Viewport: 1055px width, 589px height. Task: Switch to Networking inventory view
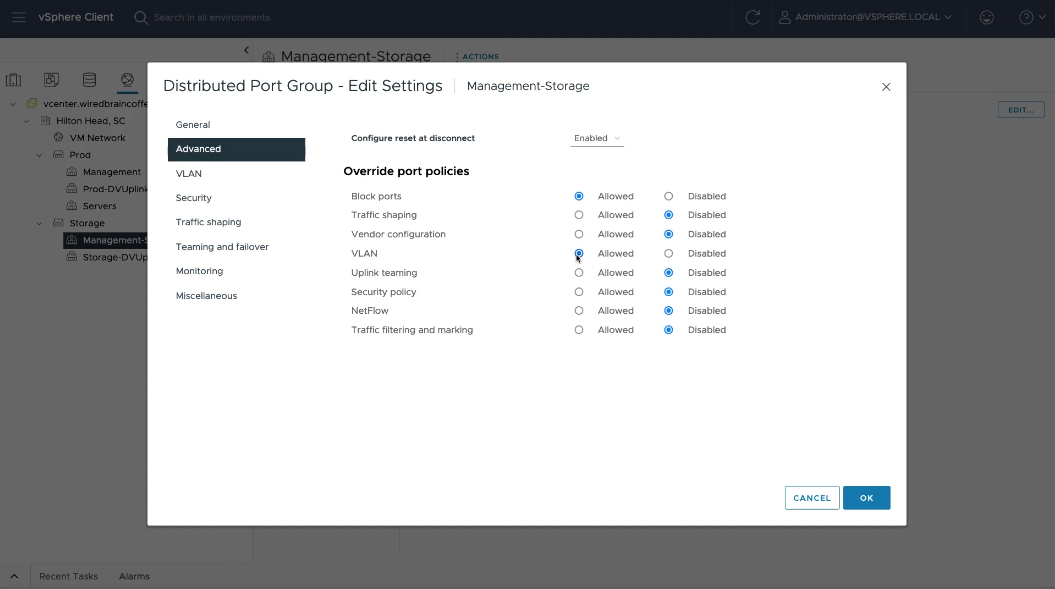(127, 80)
